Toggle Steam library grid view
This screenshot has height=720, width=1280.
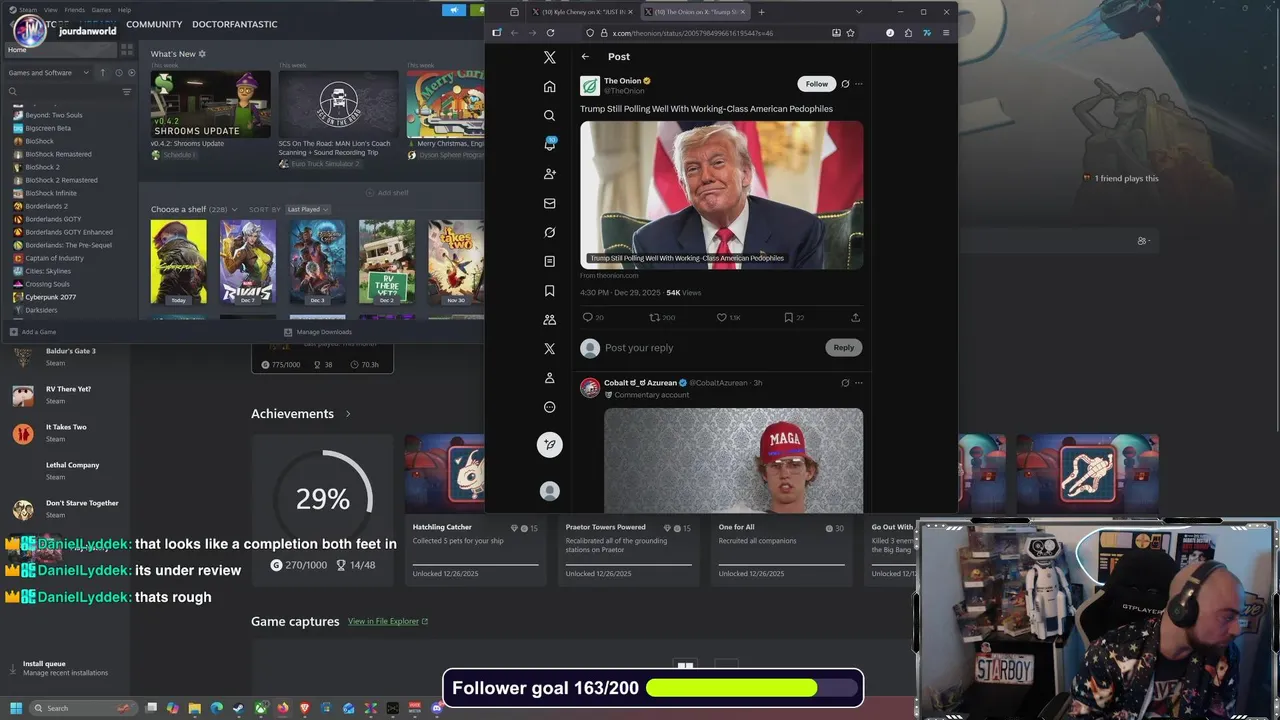pos(127,49)
